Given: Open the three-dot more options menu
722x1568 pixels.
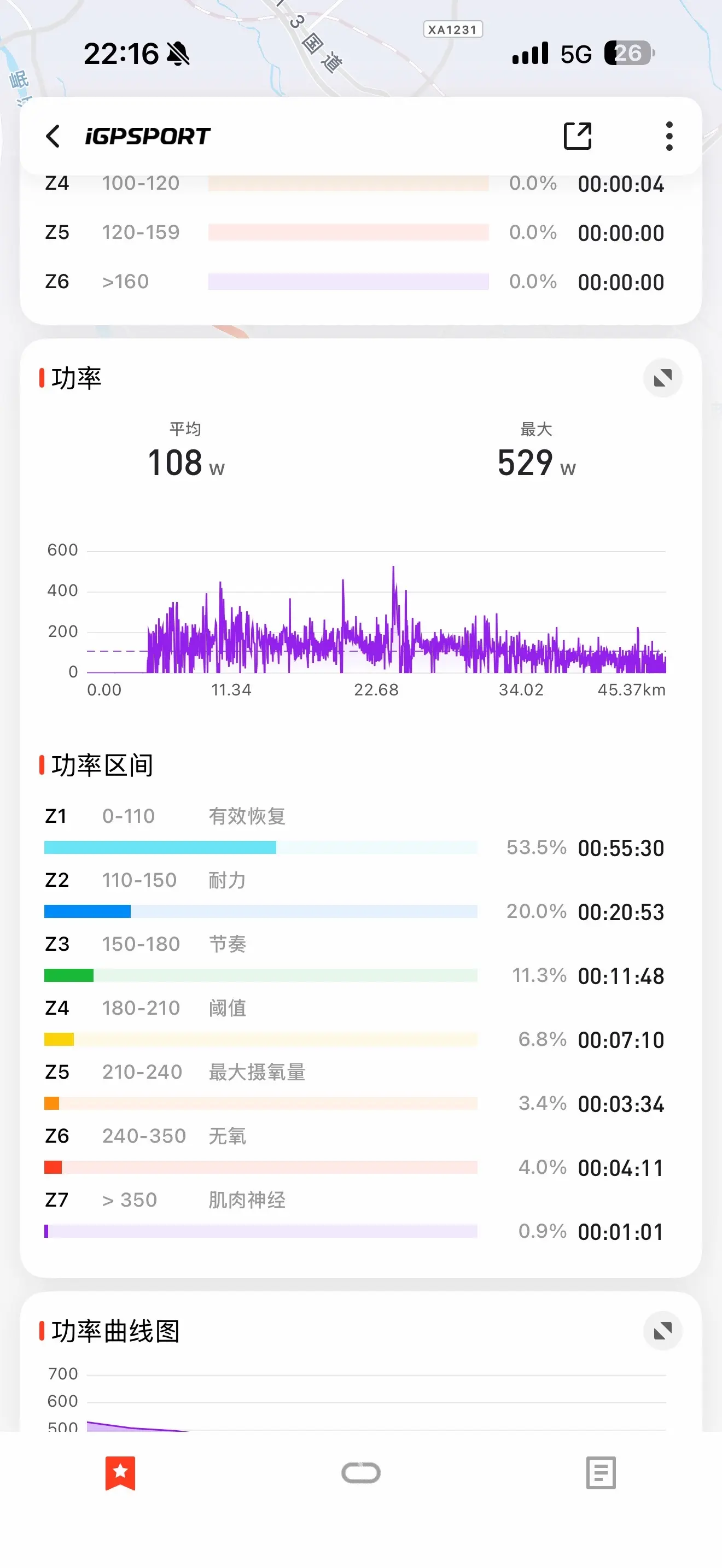Looking at the screenshot, I should tap(669, 136).
